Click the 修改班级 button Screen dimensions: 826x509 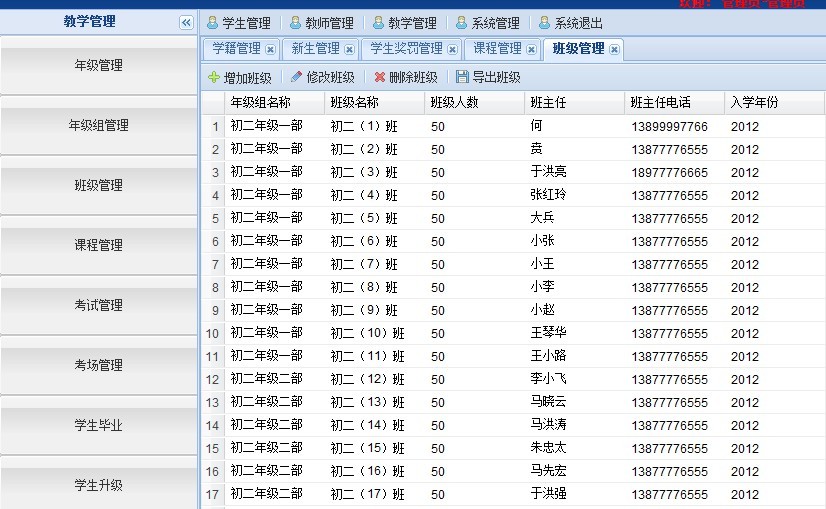(323, 77)
